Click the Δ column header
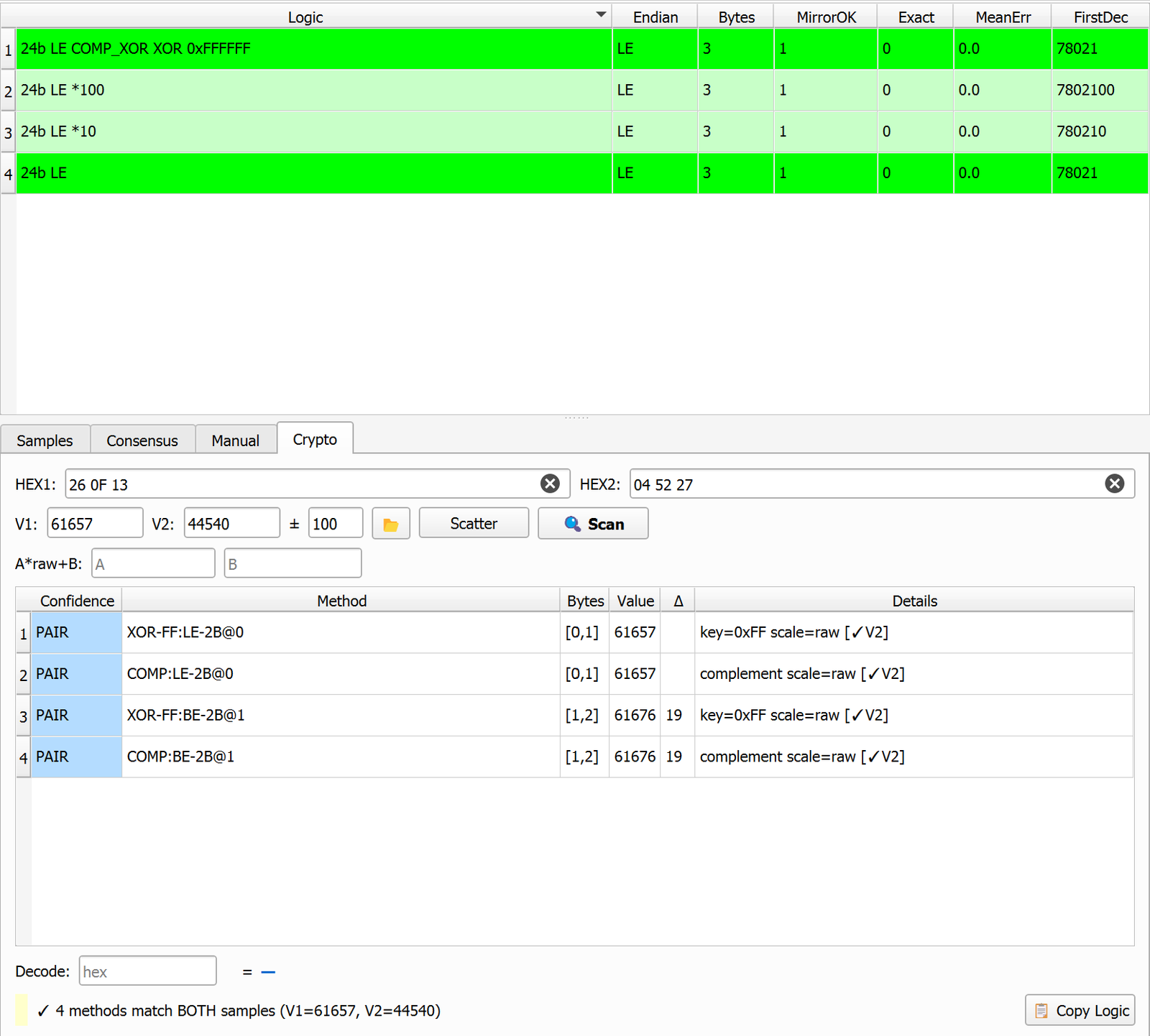1150x1036 pixels. click(x=678, y=601)
